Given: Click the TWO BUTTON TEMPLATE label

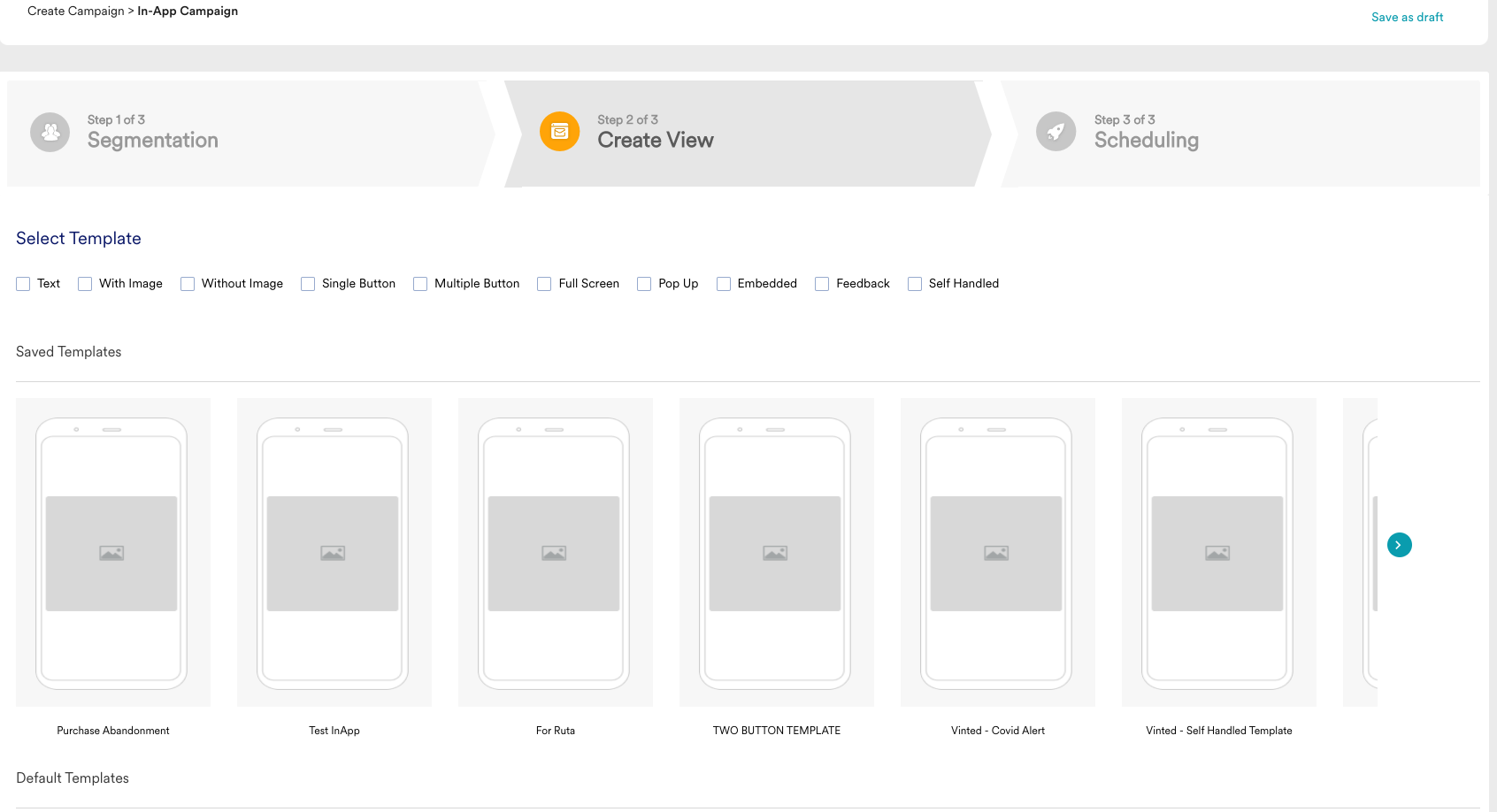Looking at the screenshot, I should (777, 731).
